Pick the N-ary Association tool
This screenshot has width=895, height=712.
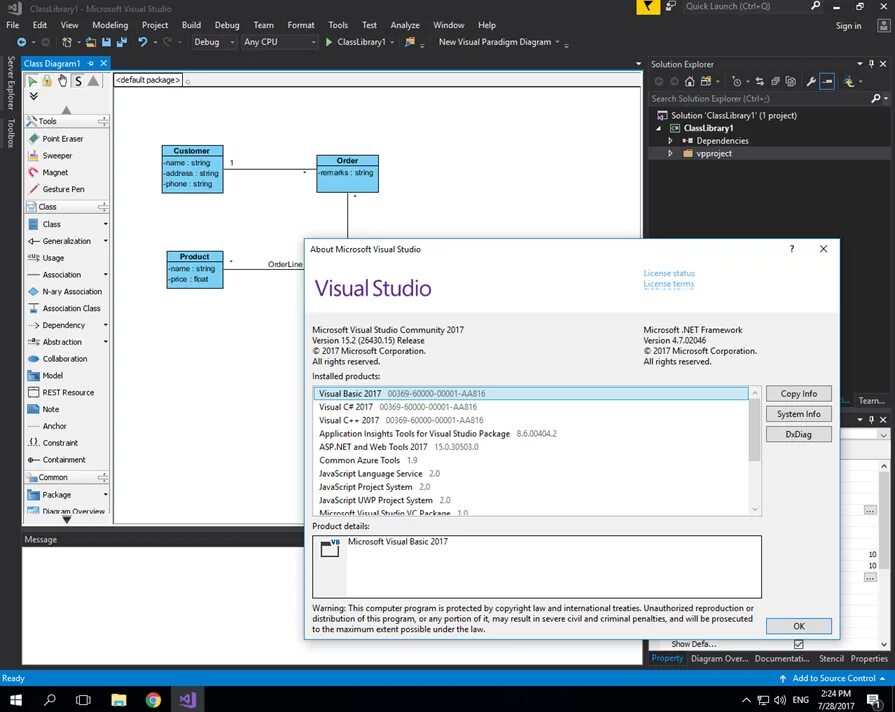(x=64, y=291)
